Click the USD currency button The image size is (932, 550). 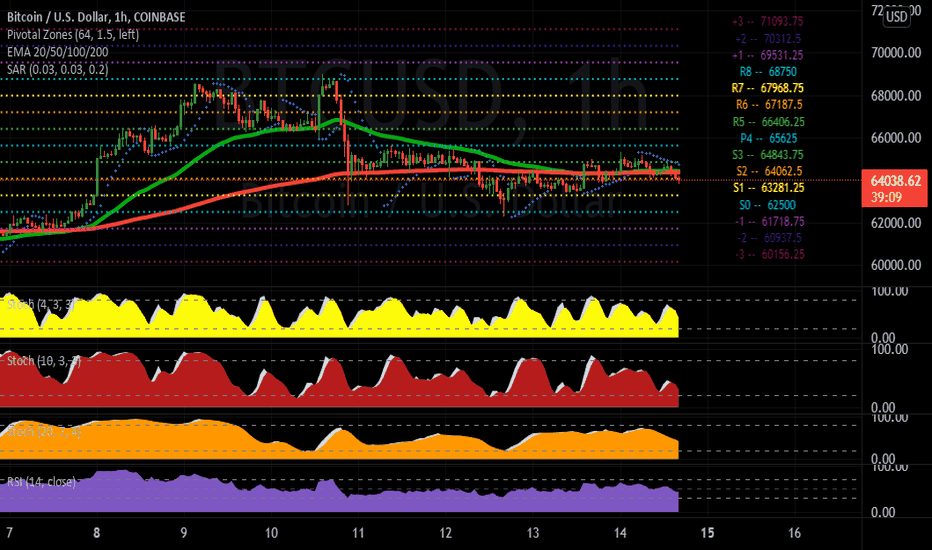tap(896, 17)
